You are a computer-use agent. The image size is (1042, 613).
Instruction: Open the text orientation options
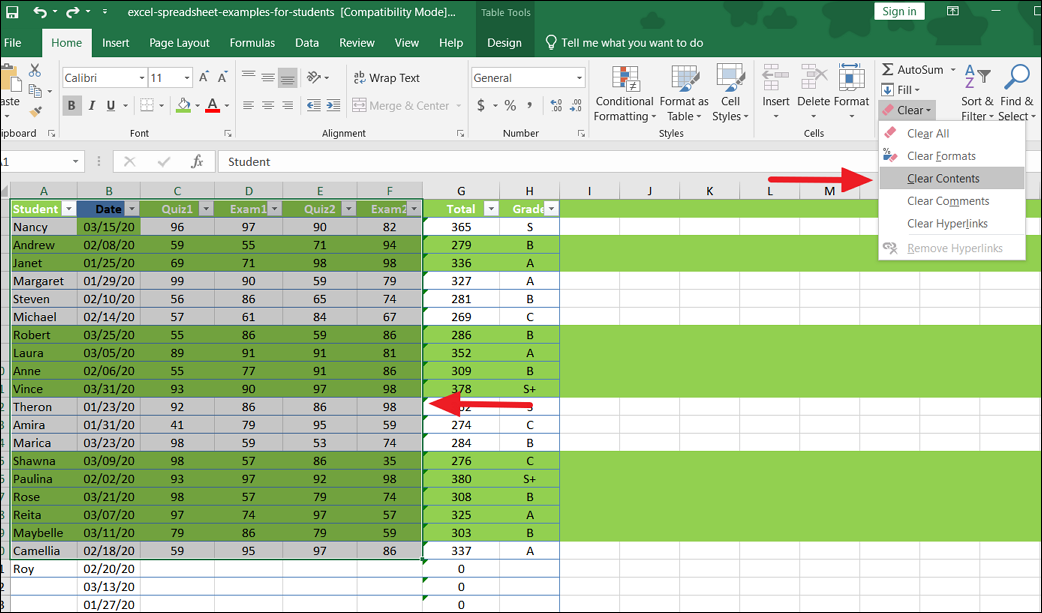[318, 77]
